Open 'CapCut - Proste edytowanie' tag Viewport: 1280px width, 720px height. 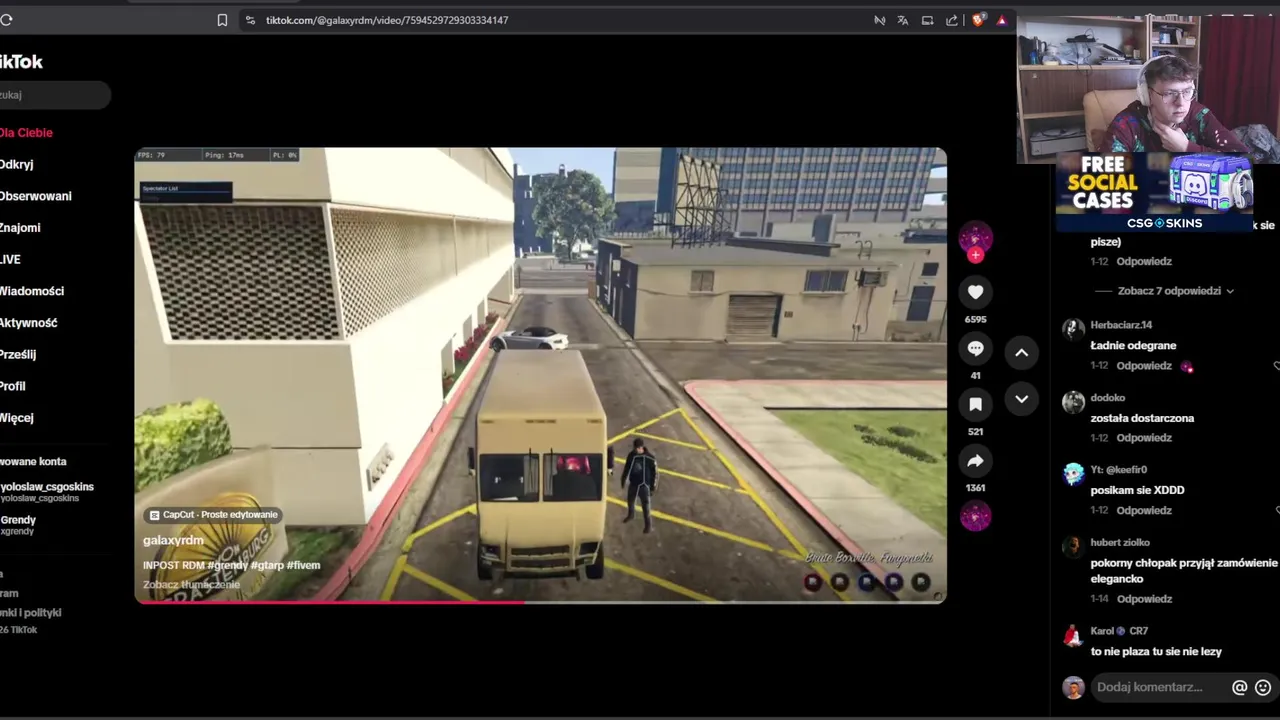(213, 515)
